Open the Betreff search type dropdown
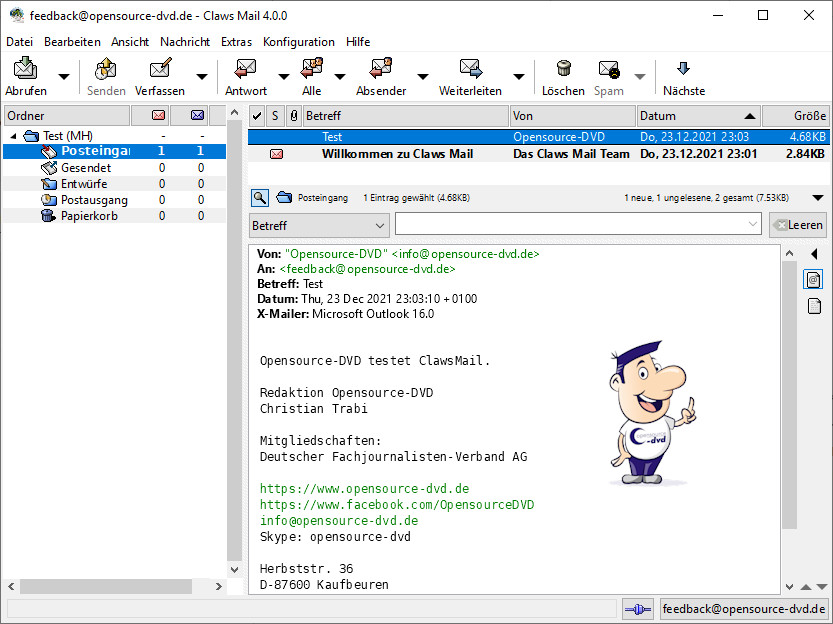The width and height of the screenshot is (833, 624). pyautogui.click(x=319, y=225)
